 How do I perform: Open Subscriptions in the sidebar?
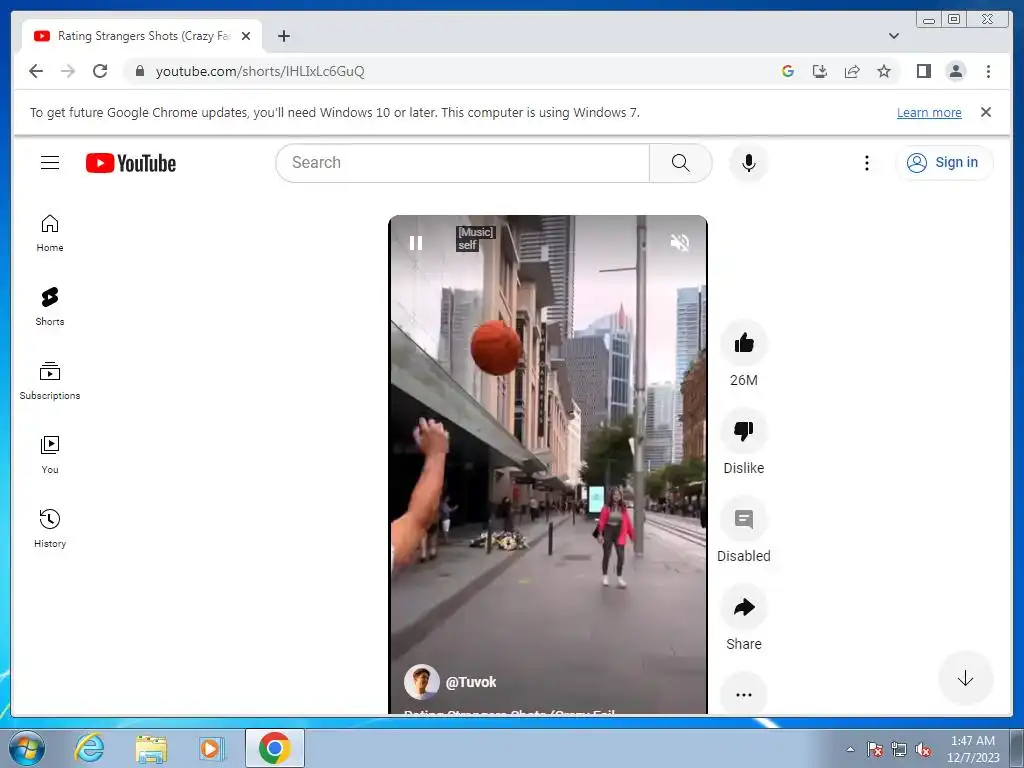[50, 381]
